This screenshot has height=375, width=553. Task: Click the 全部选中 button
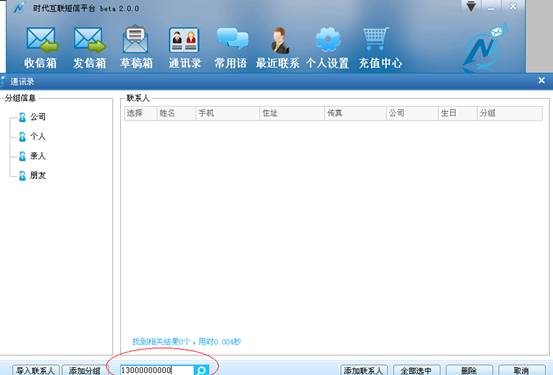(x=417, y=370)
